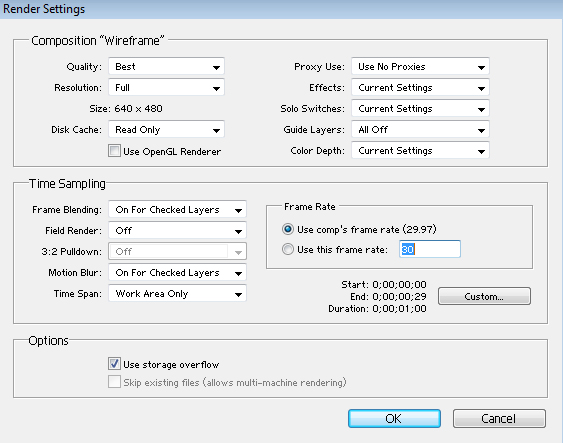Enable the Use OpenGL Renderer checkbox

coord(114,151)
